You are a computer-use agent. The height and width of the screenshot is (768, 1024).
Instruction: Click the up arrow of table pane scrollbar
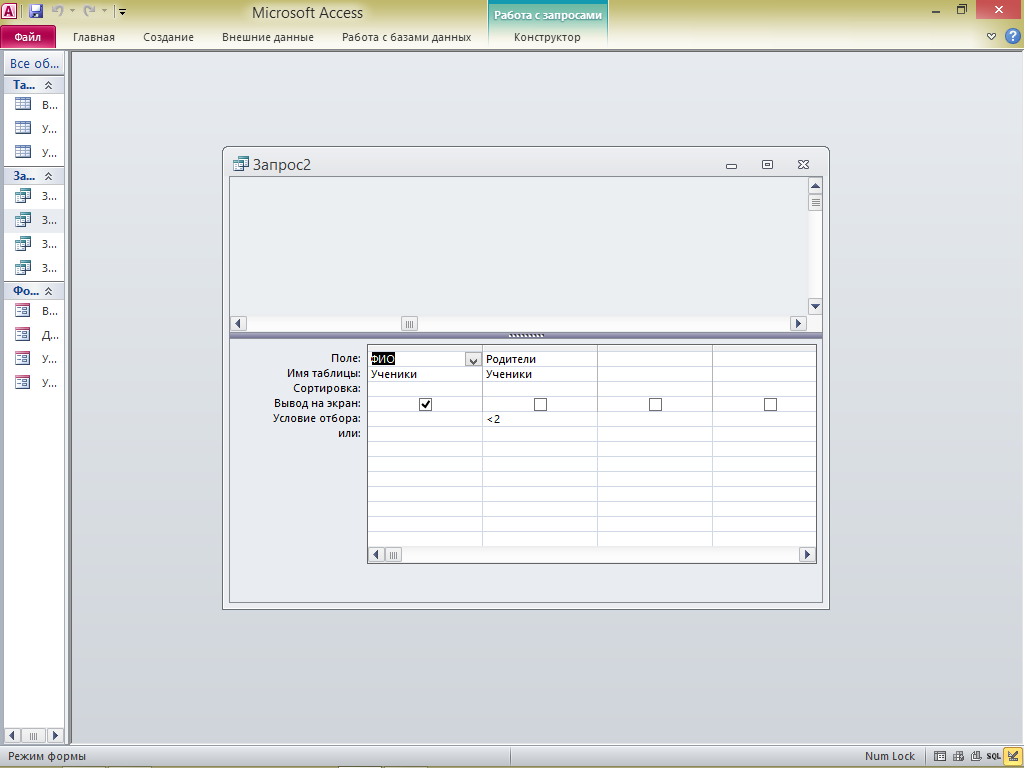(x=815, y=185)
